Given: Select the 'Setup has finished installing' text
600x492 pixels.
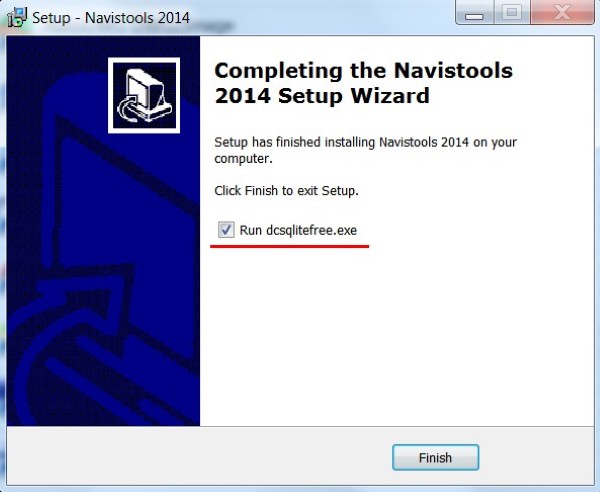Looking at the screenshot, I should click(x=365, y=142).
